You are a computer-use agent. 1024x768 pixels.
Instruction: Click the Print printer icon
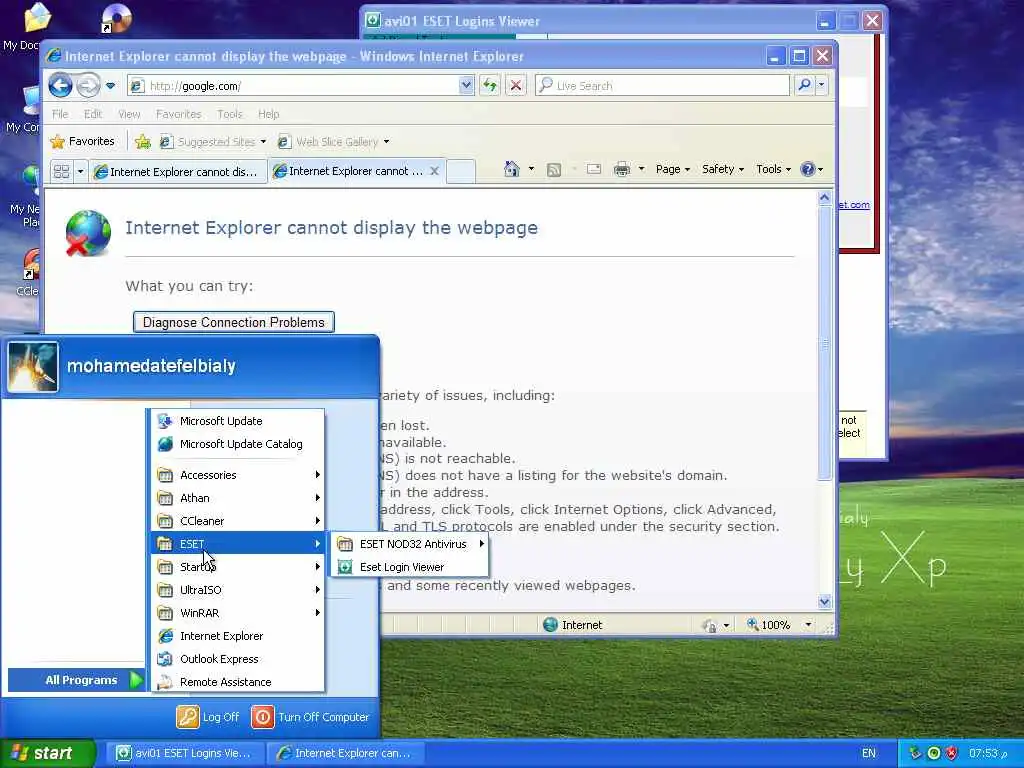622,169
